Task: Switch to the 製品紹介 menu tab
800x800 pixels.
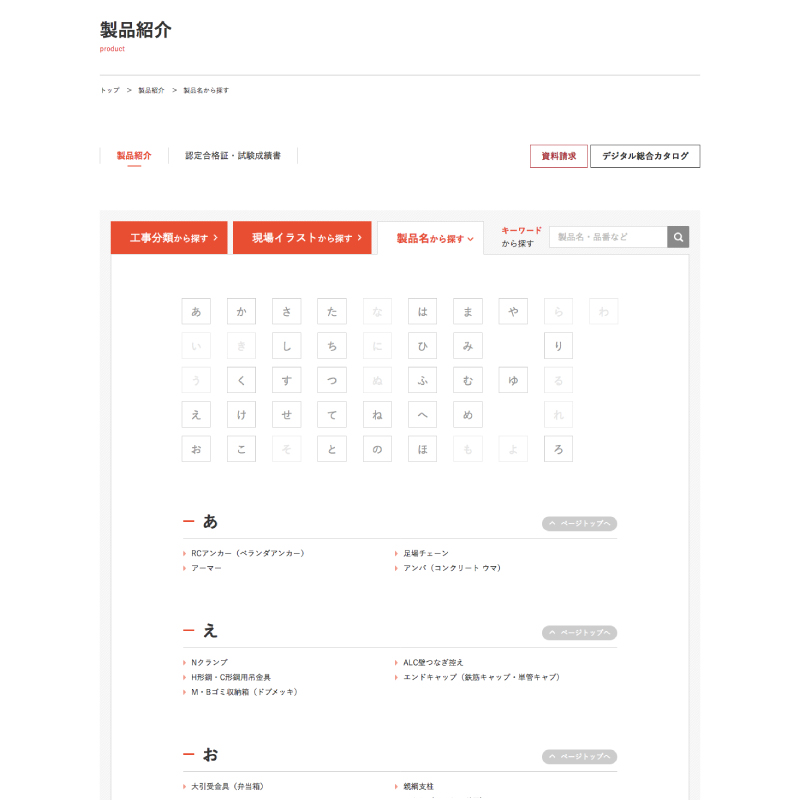Action: [x=134, y=156]
